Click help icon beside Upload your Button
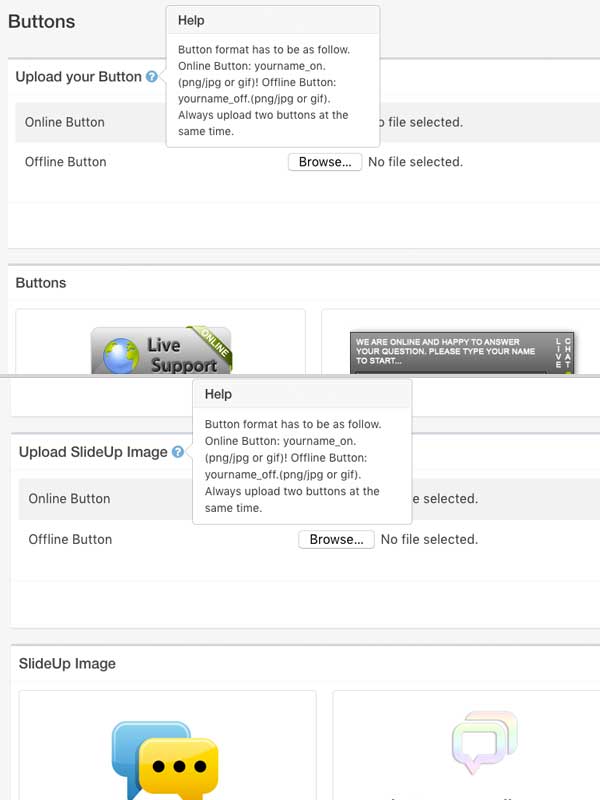Image resolution: width=600 pixels, height=800 pixels. 151,77
